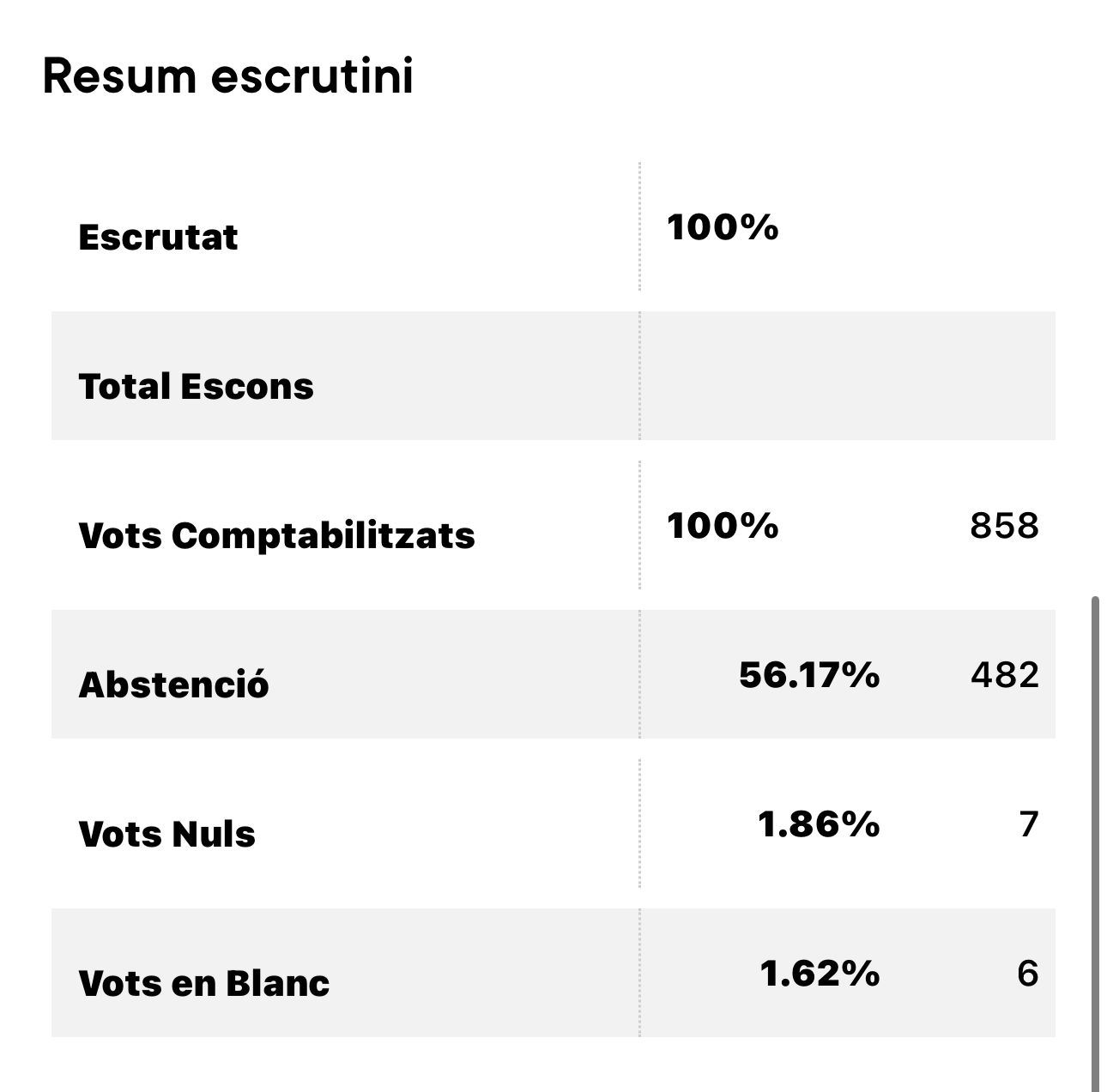Select the Vots en Blanc label
Screen dimensions: 1107x1092
click(203, 983)
